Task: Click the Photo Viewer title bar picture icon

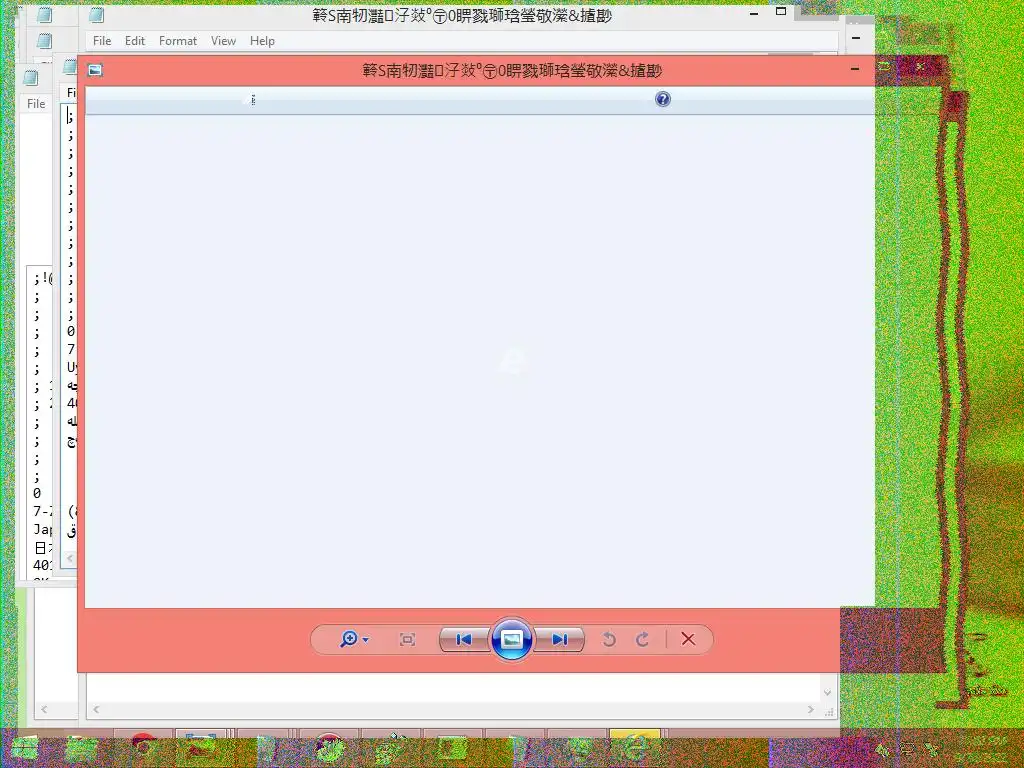Action: point(95,70)
